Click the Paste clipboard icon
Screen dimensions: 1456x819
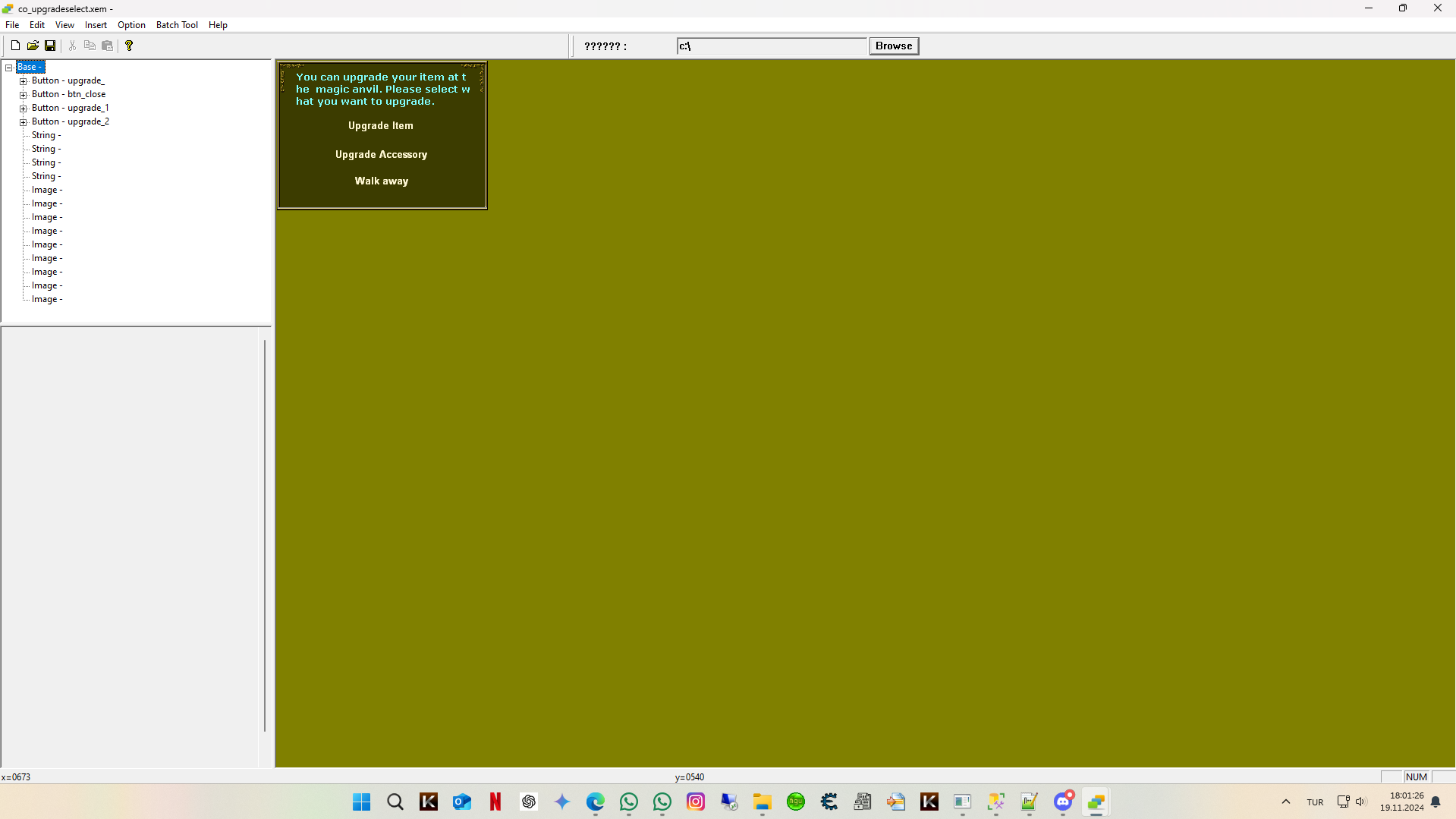tap(107, 45)
